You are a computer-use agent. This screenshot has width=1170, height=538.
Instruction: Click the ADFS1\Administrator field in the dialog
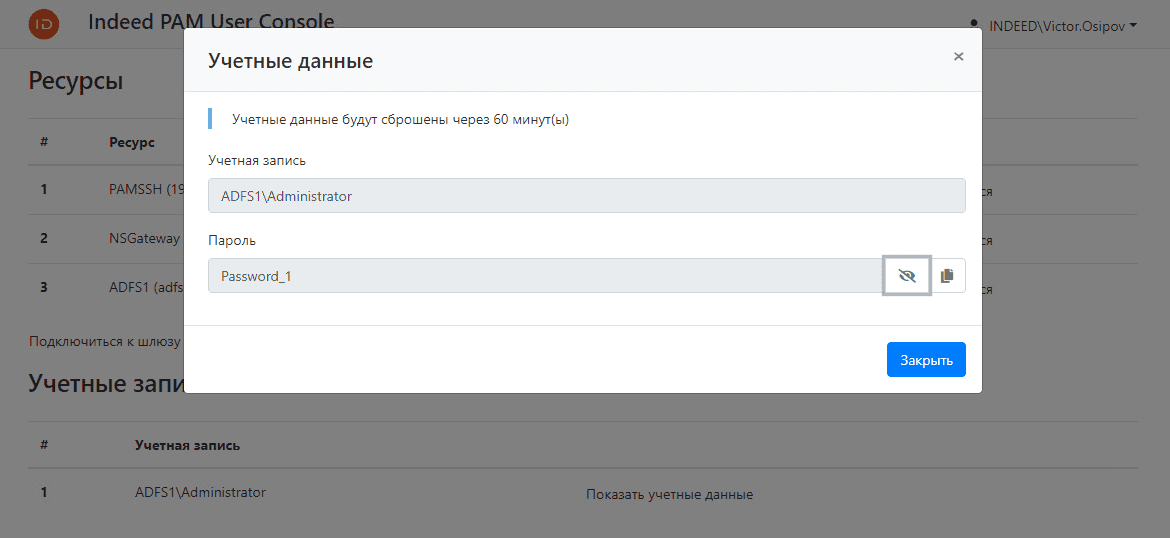coord(586,196)
